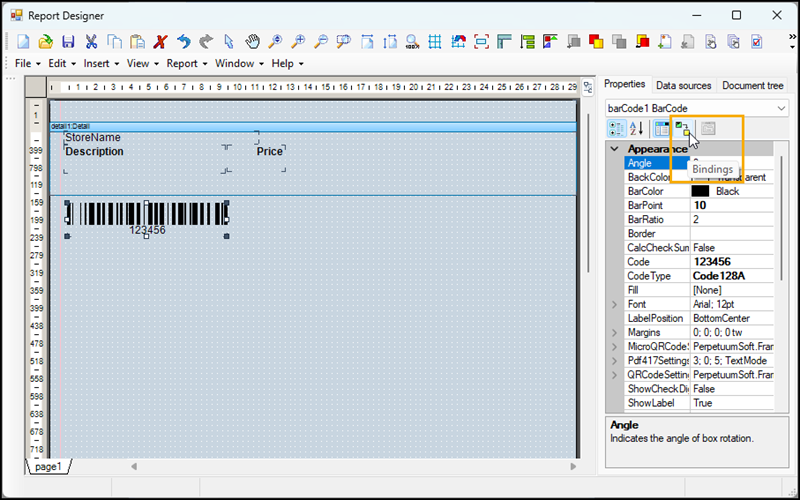Viewport: 800px width, 500px height.
Task: Expand the Margins property
Action: pos(614,332)
